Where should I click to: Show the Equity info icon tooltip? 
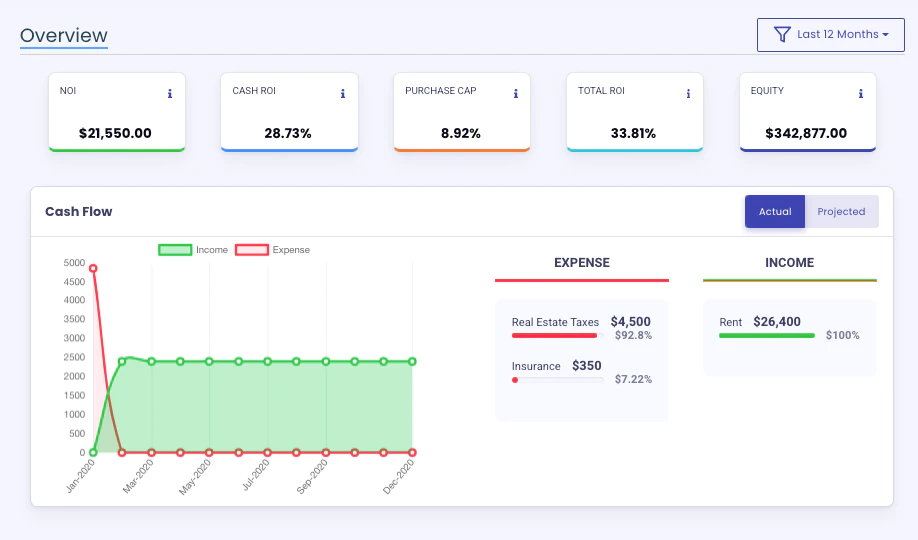[861, 94]
